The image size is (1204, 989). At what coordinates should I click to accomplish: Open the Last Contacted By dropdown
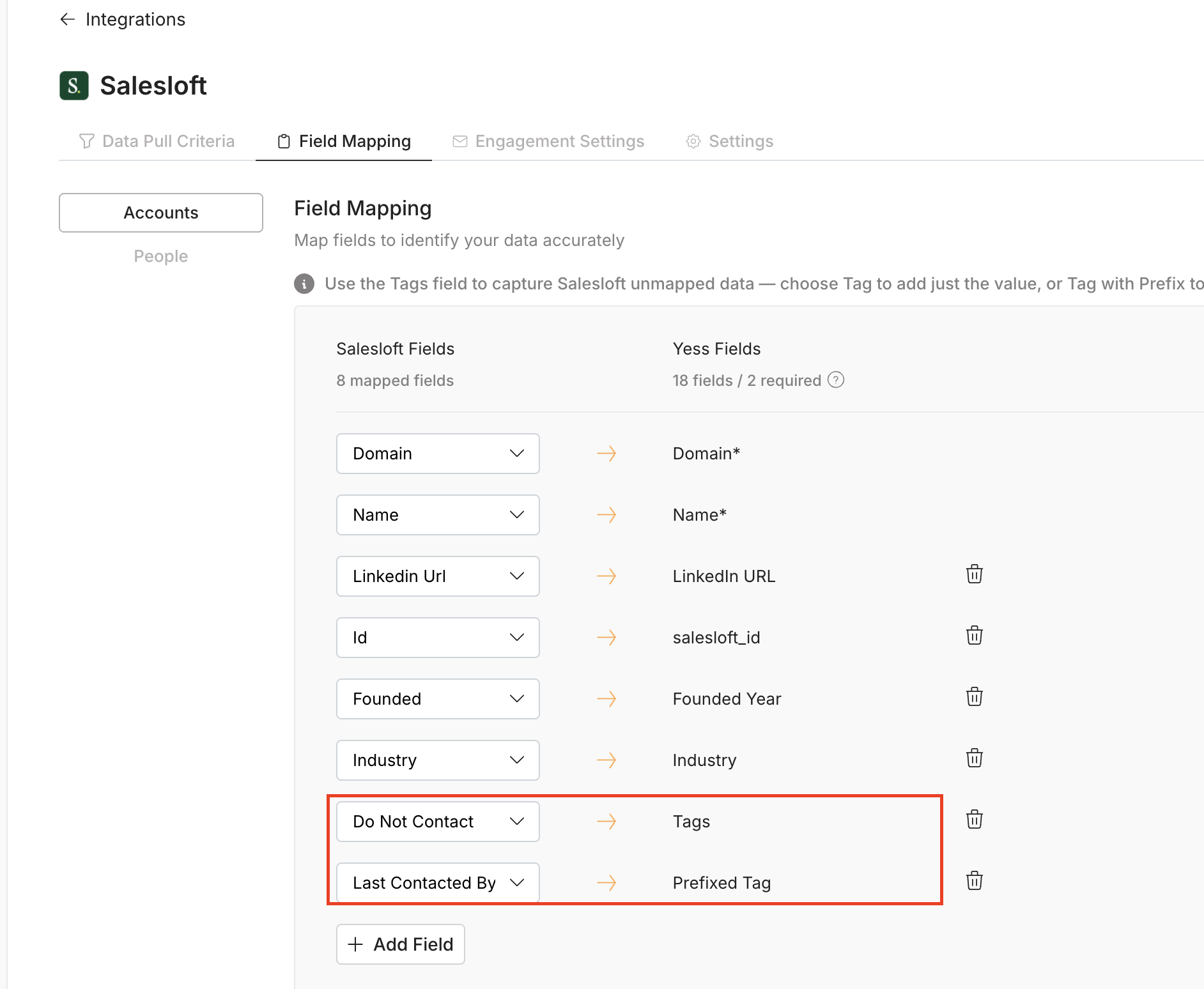(438, 883)
